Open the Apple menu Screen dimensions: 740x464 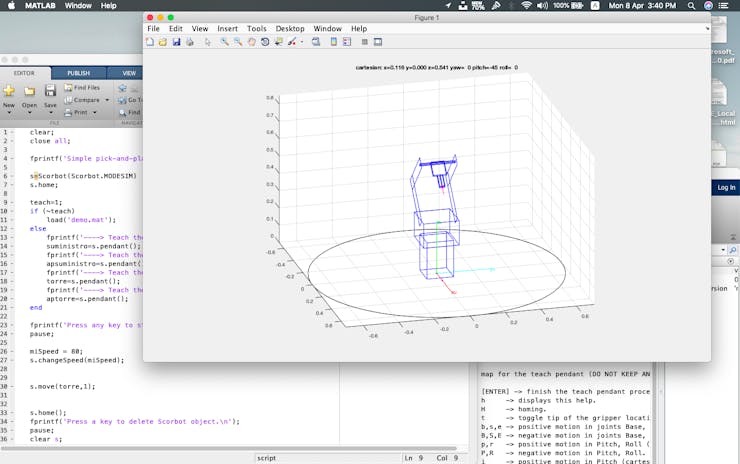point(11,6)
